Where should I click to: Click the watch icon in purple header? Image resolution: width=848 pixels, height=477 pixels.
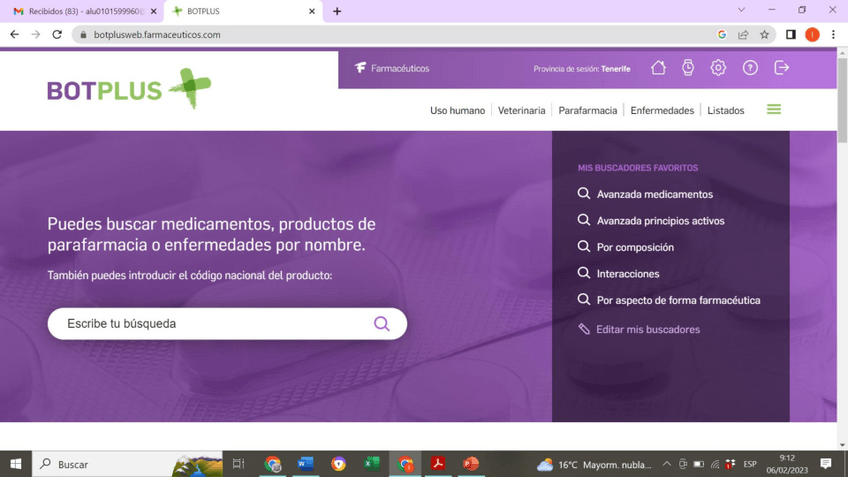pyautogui.click(x=688, y=68)
